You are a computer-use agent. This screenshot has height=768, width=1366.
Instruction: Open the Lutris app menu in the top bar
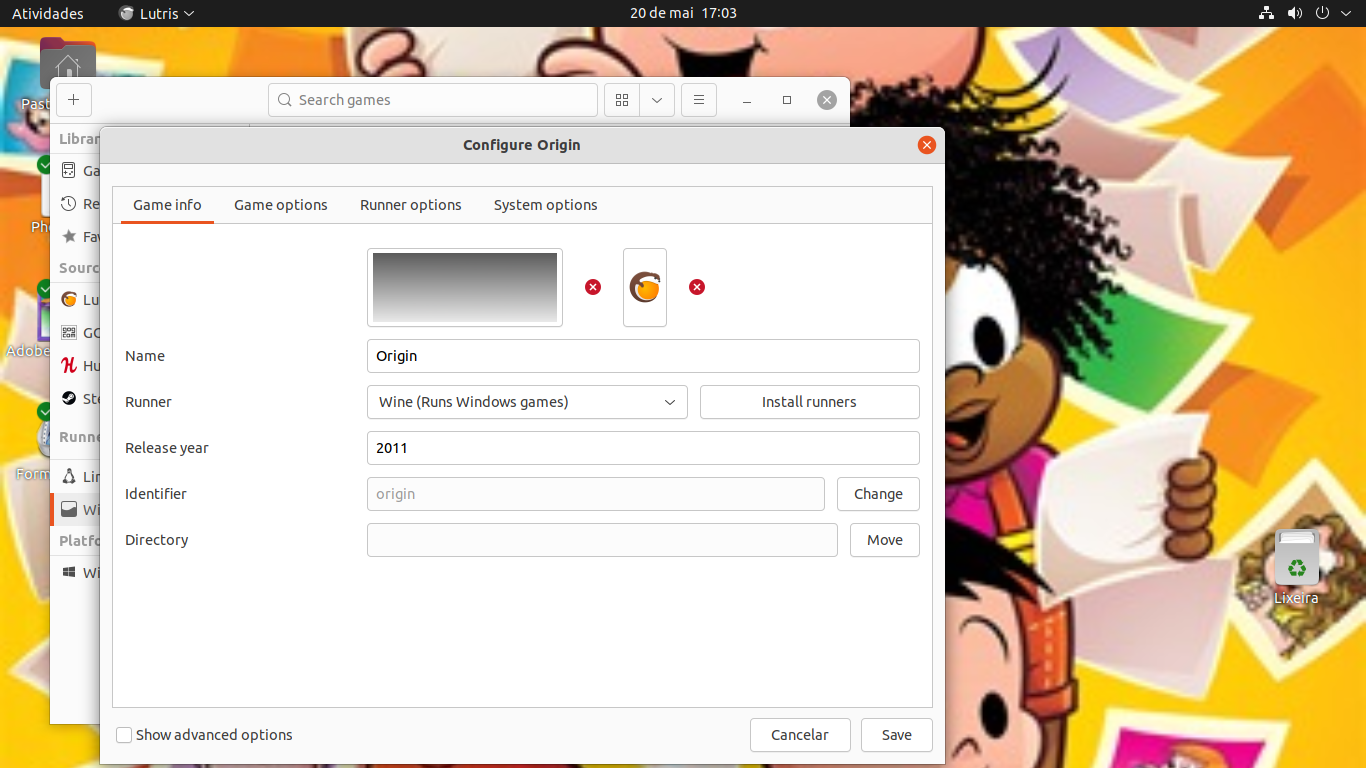pyautogui.click(x=157, y=13)
